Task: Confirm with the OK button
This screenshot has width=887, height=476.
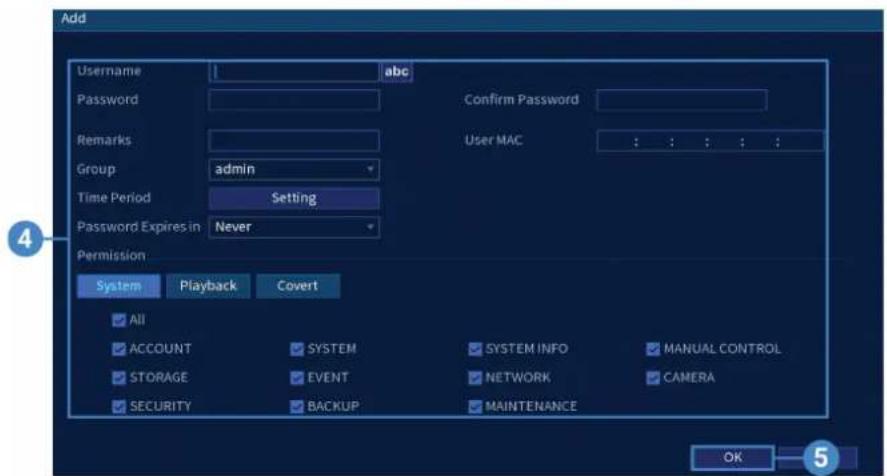Action: tap(733, 457)
